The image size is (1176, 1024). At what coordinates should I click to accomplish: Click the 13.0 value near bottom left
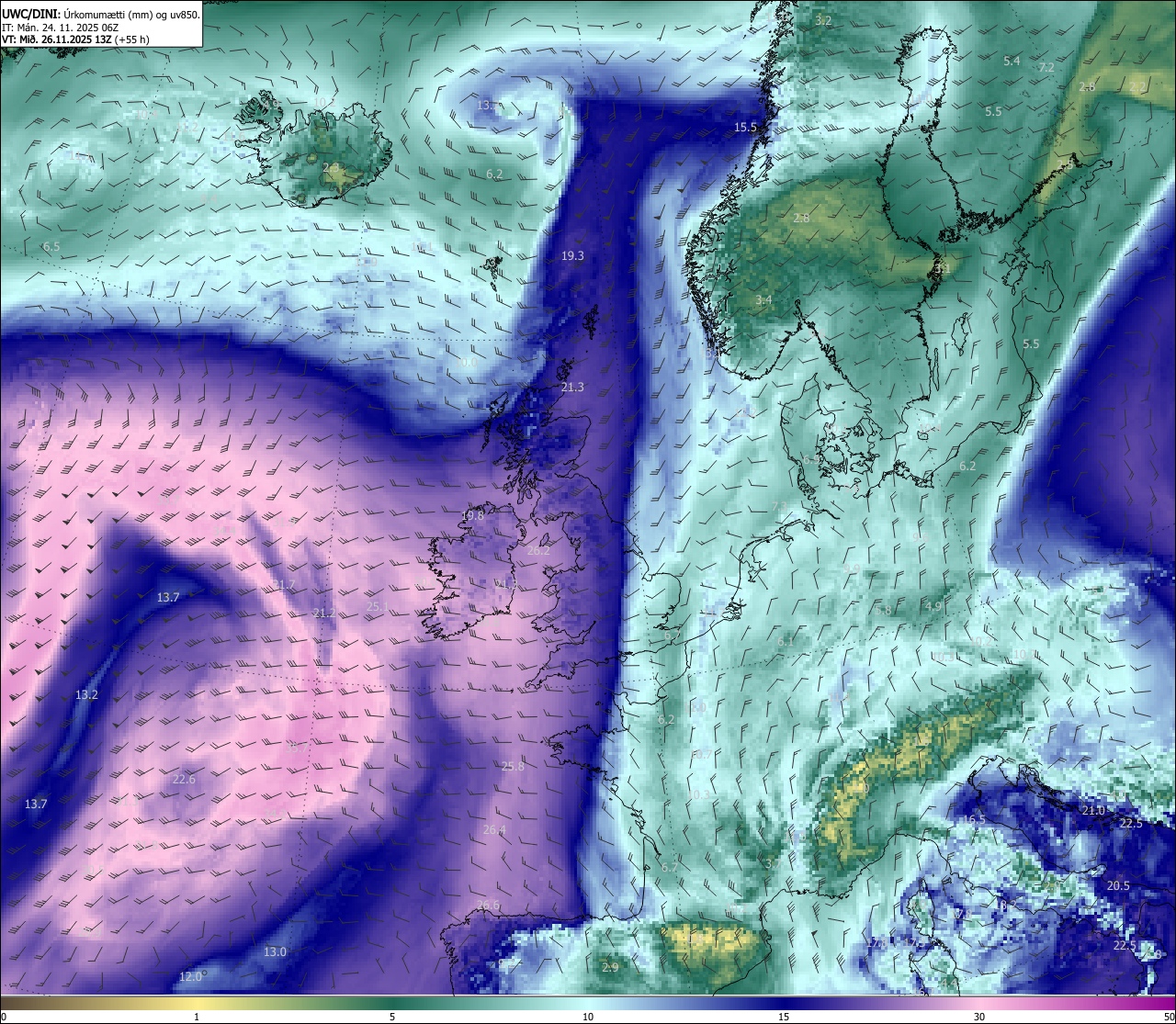(275, 952)
